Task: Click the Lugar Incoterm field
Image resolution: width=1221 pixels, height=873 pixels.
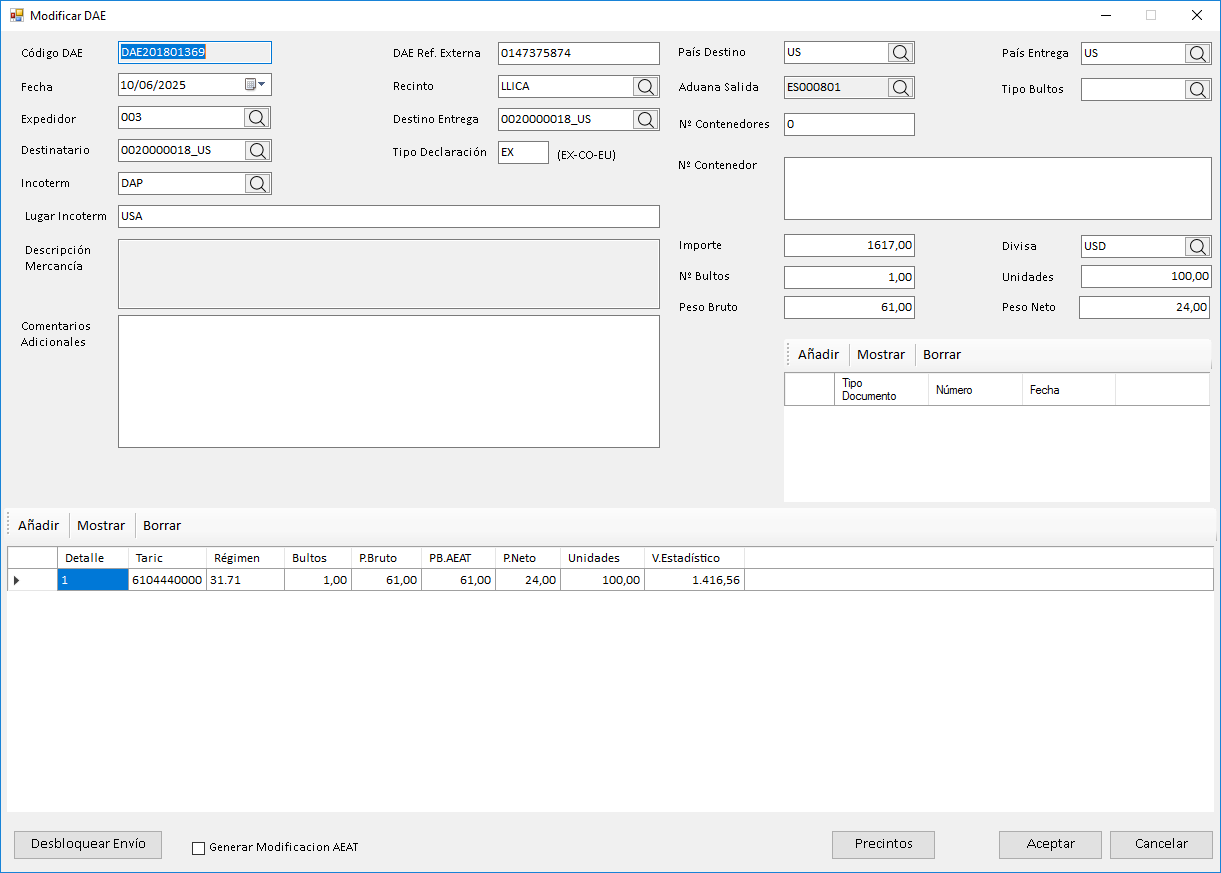Action: click(388, 216)
